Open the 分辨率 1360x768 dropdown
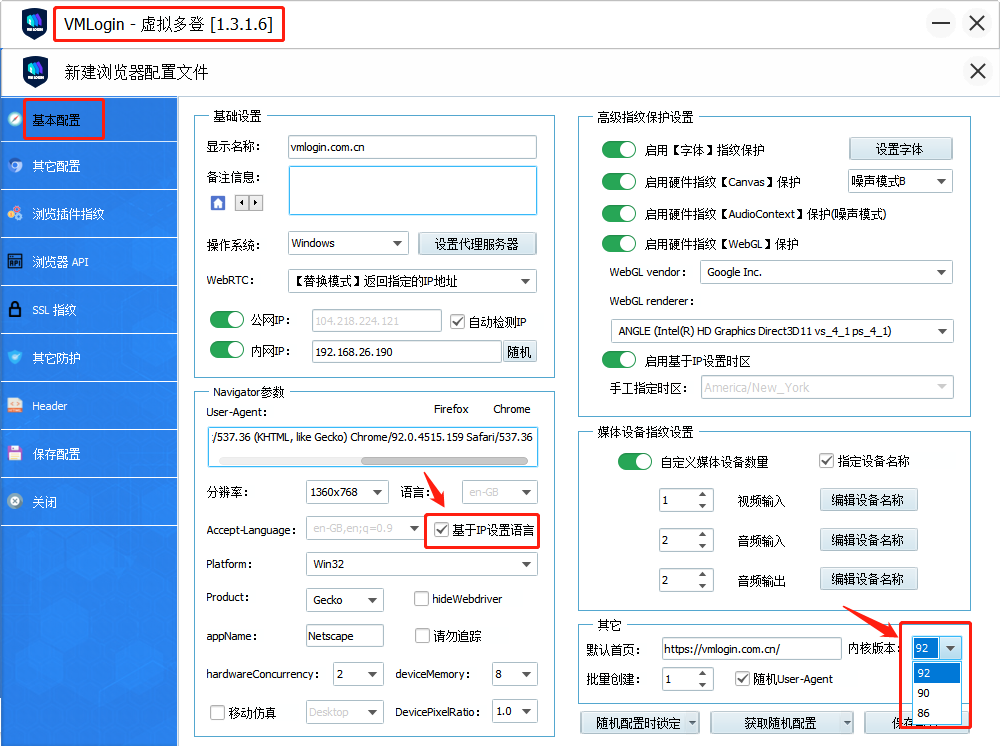The height and width of the screenshot is (746, 1000). [347, 492]
